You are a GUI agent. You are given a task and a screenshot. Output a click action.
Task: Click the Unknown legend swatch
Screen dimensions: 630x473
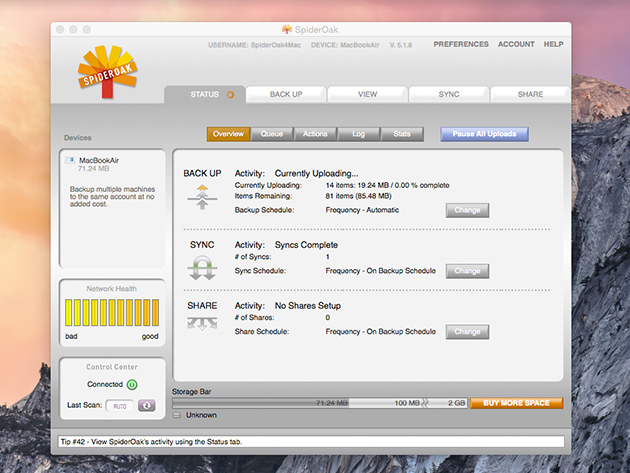tap(176, 415)
